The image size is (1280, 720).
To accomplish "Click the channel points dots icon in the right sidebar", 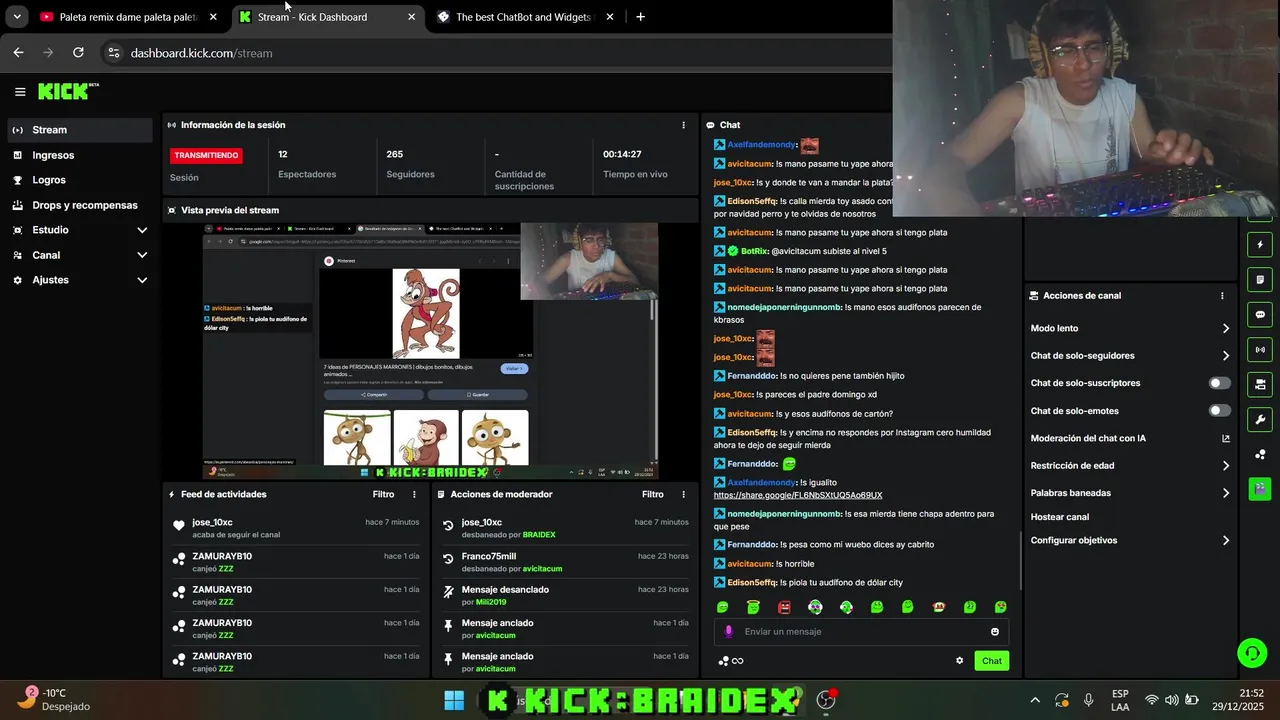I will click(x=1260, y=454).
